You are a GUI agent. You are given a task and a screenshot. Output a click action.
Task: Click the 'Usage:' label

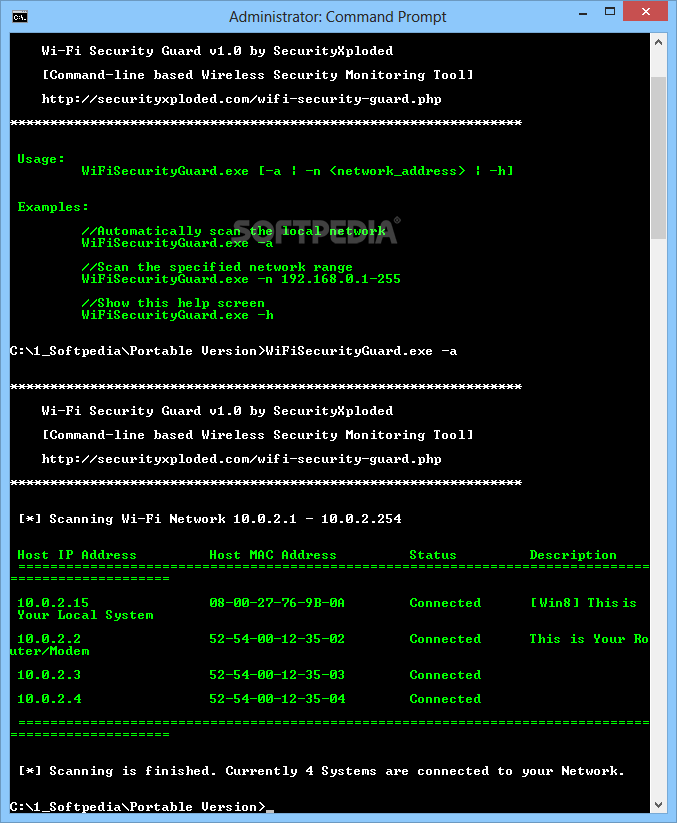(41, 159)
